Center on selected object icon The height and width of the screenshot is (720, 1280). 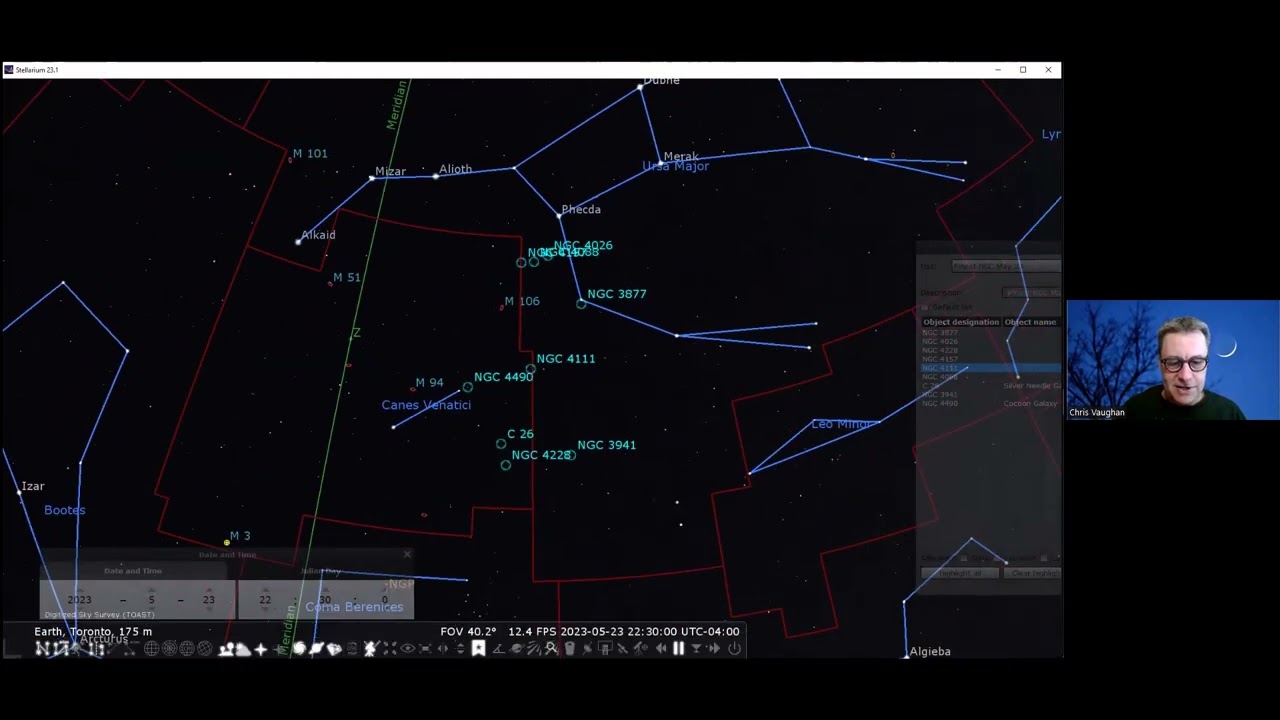click(389, 648)
